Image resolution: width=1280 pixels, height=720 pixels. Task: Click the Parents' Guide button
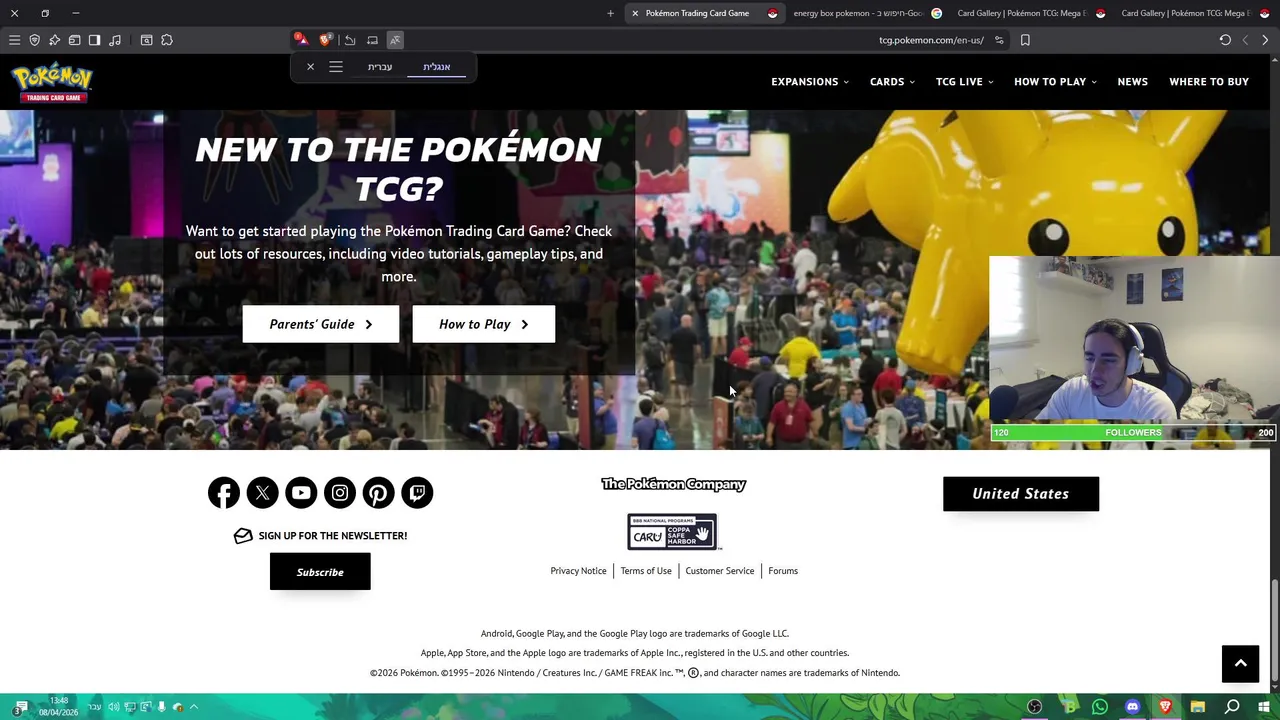[x=321, y=324]
